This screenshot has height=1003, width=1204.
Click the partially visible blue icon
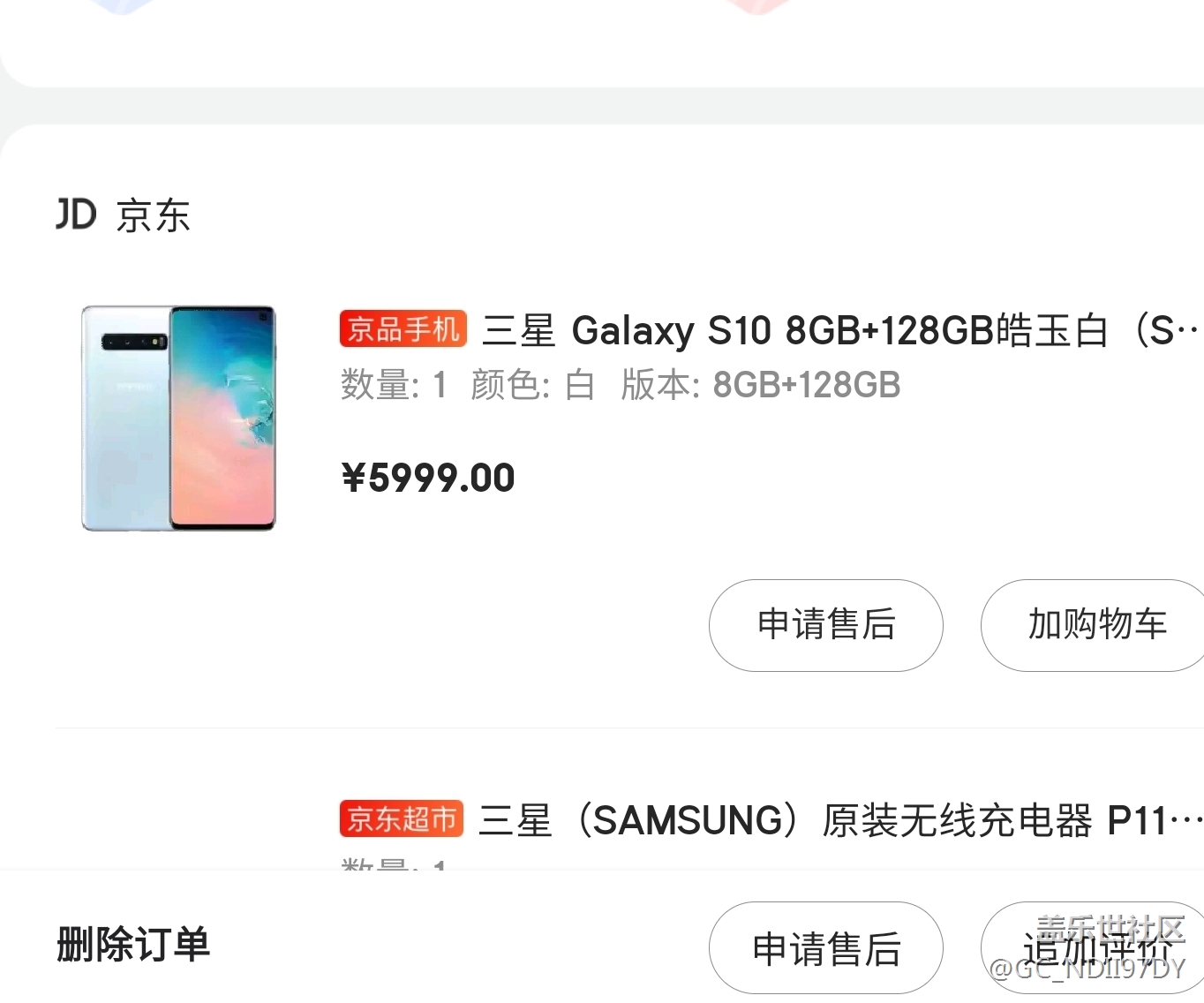pos(124,7)
